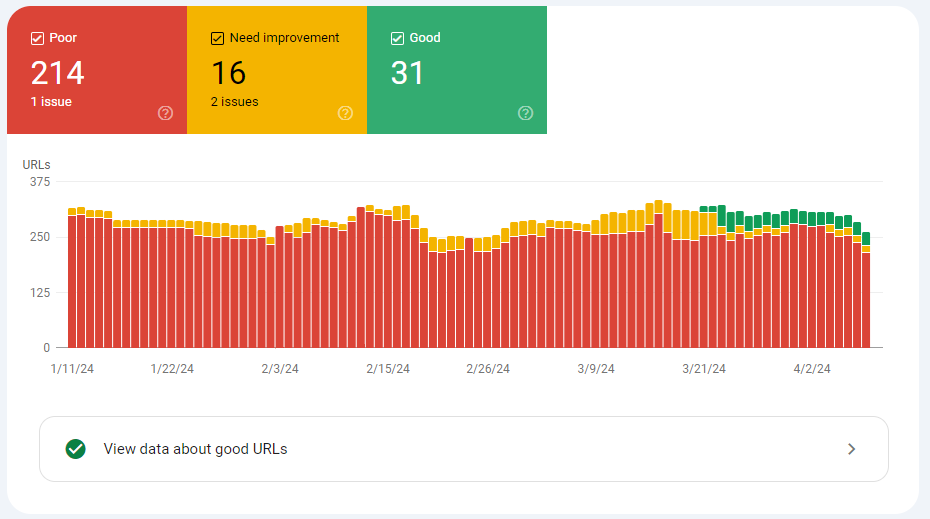Click the green checkmark icon beside good URLs
This screenshot has height=519, width=930.
tap(75, 449)
